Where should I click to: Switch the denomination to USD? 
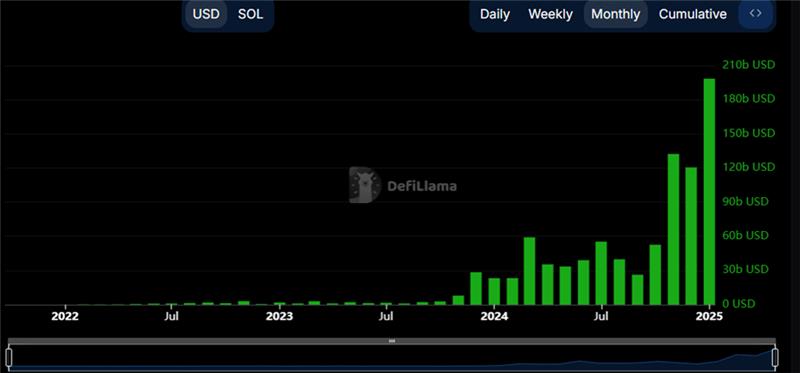click(206, 14)
